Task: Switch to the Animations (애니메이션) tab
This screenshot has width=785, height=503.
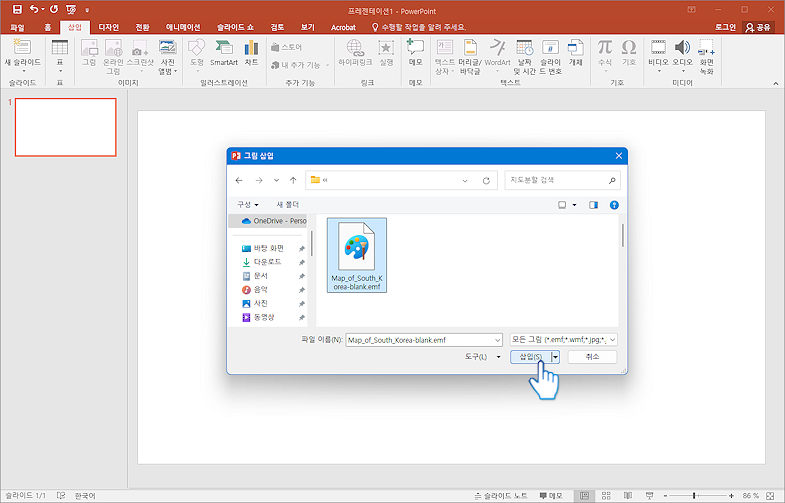Action: click(183, 28)
